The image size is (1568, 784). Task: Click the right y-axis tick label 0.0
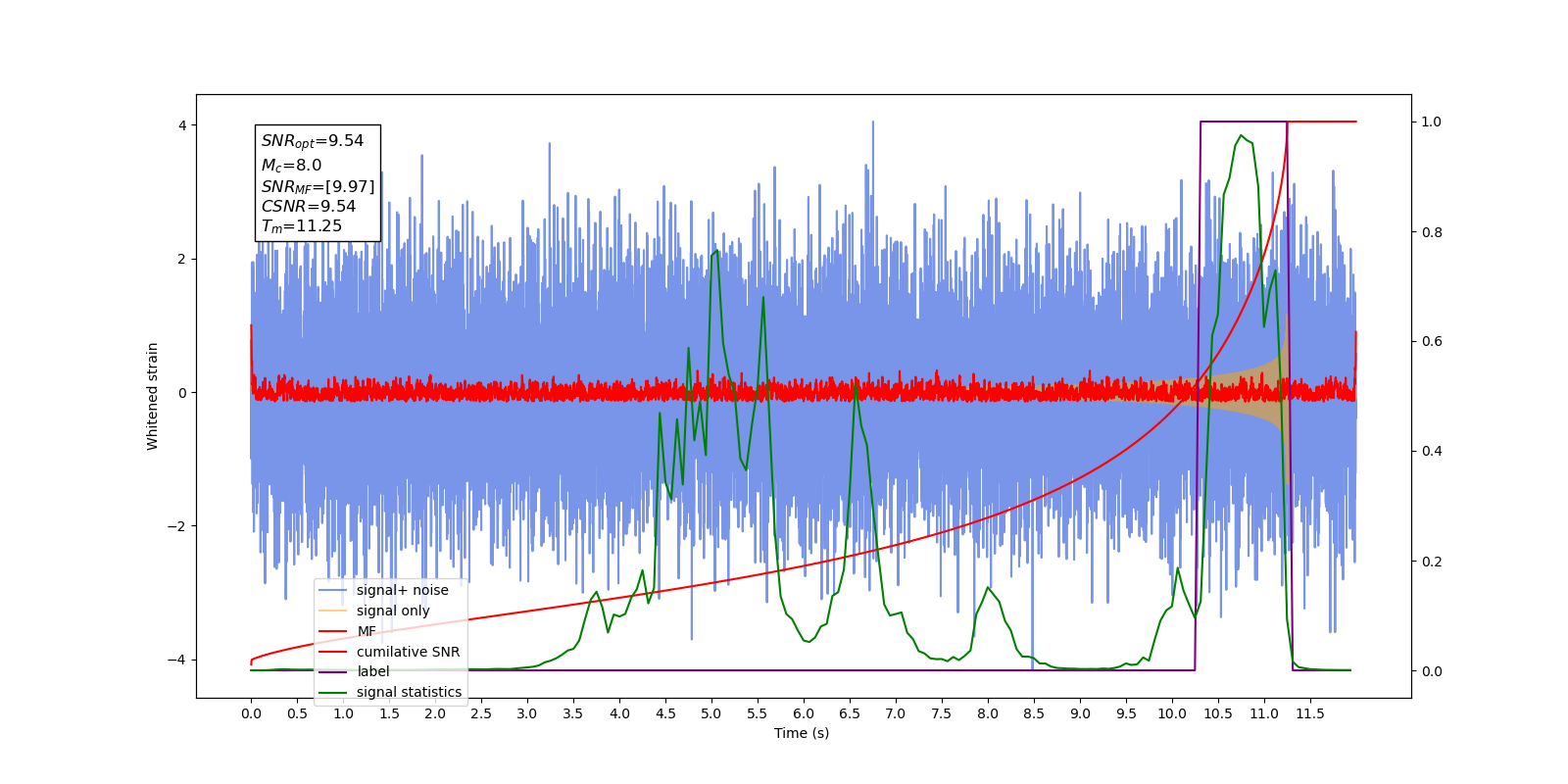1432,671
